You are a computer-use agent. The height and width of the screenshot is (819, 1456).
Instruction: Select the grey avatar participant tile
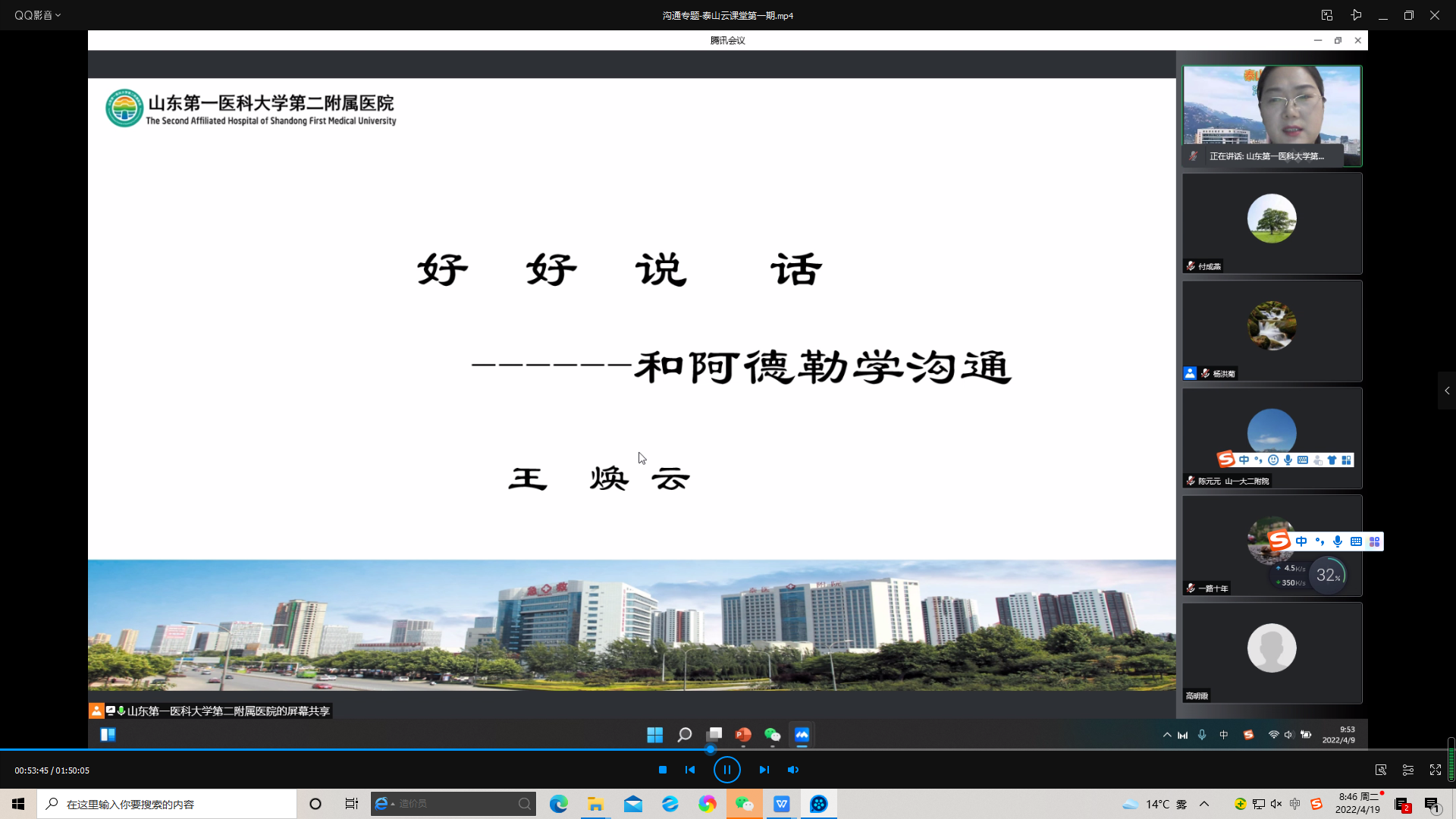point(1272,653)
